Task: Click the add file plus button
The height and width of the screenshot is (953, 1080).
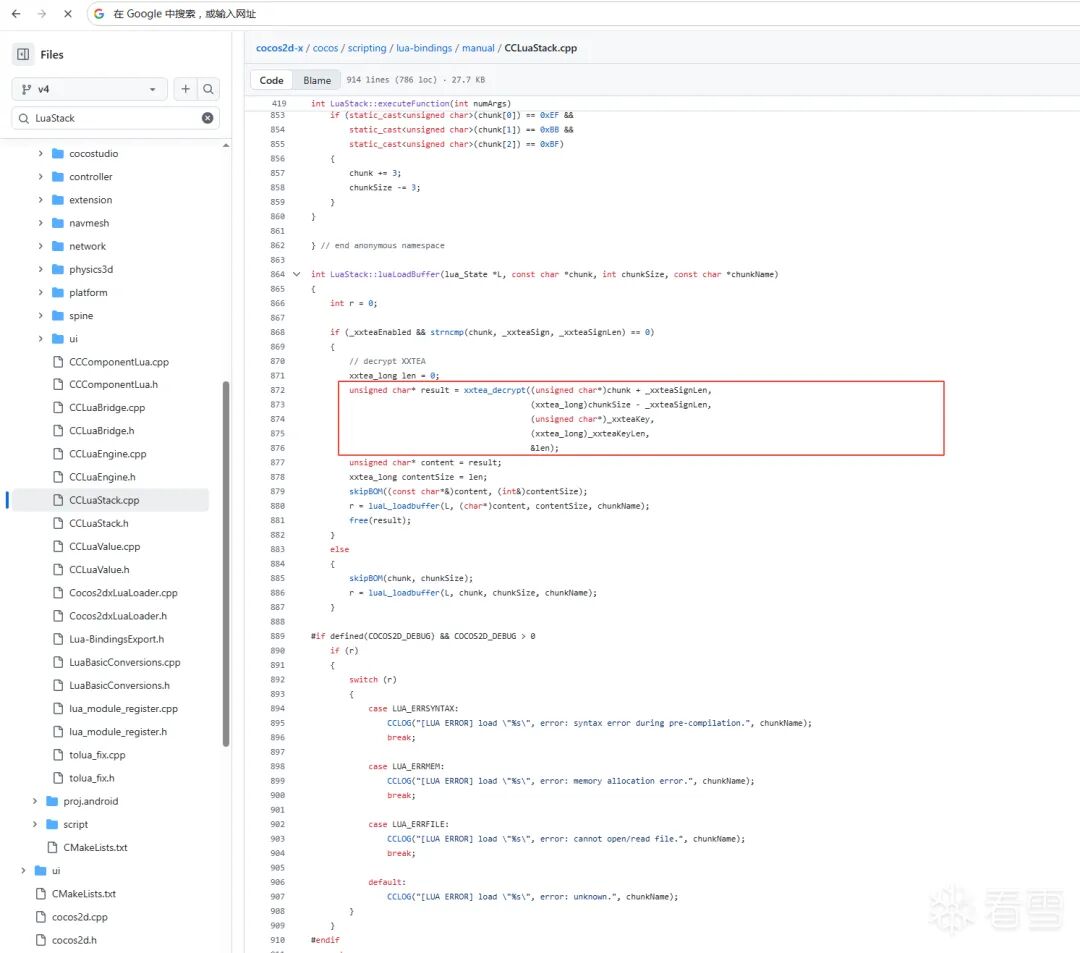Action: click(185, 89)
